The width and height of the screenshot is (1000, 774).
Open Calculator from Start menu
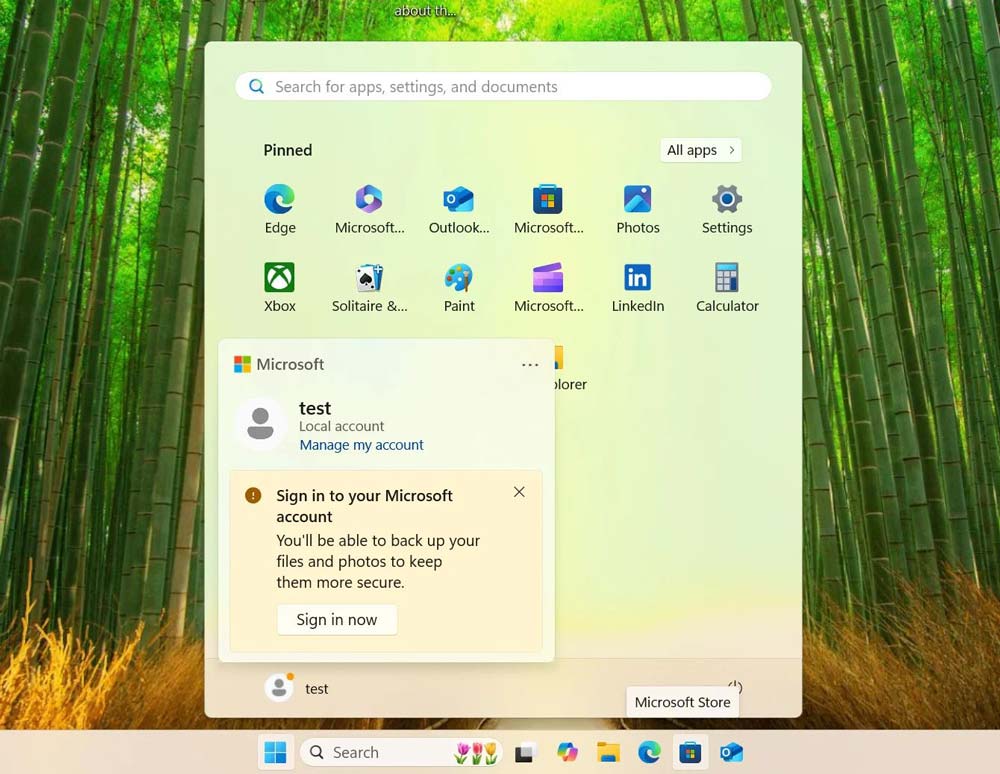[726, 280]
